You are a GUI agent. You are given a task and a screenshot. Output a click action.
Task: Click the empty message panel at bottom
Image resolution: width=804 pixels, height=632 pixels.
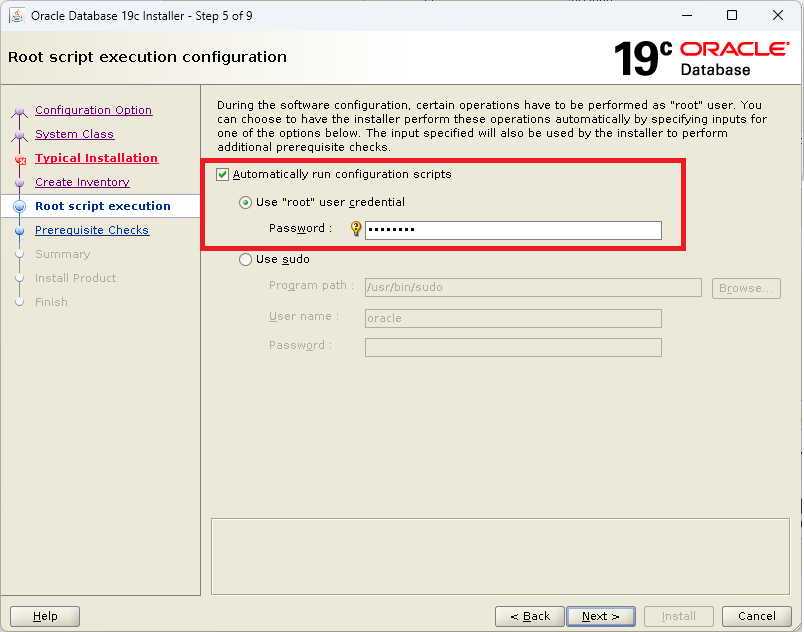click(x=500, y=557)
